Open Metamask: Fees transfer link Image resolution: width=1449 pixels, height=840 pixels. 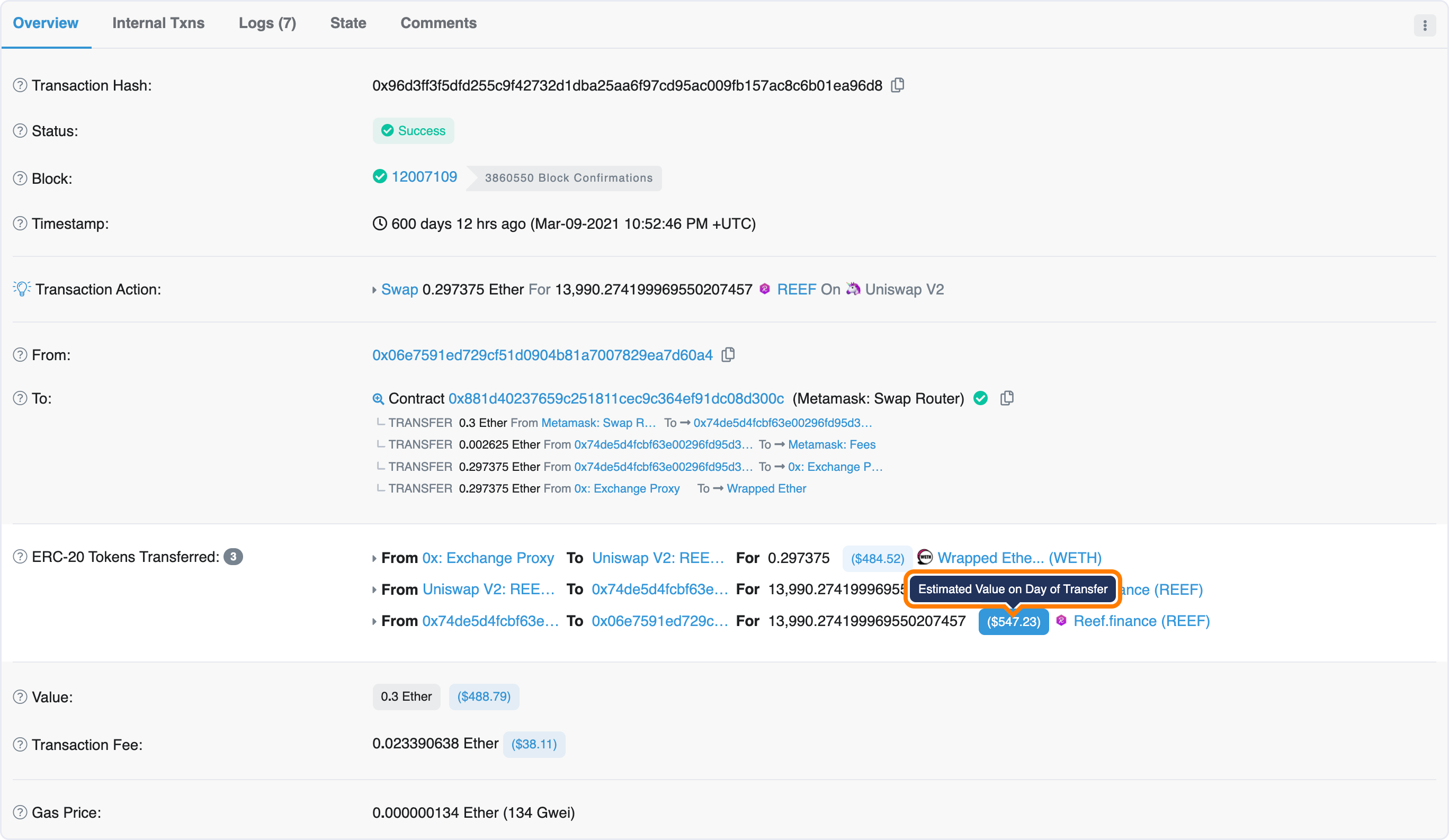pos(831,444)
